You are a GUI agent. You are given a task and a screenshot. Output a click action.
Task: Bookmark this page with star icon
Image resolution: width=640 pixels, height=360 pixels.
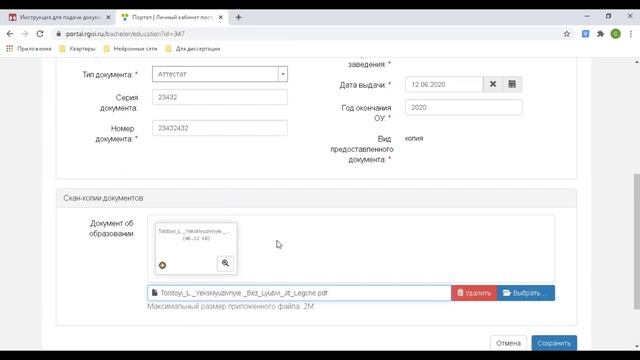point(567,34)
